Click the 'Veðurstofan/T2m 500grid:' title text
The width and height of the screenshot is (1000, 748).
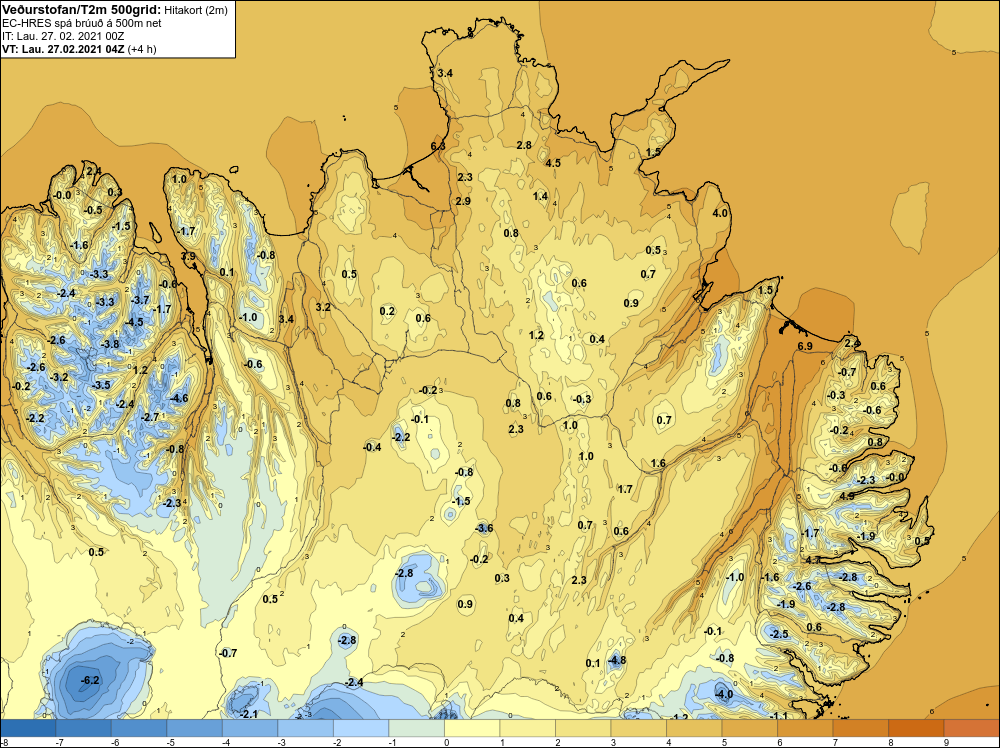pos(82,10)
